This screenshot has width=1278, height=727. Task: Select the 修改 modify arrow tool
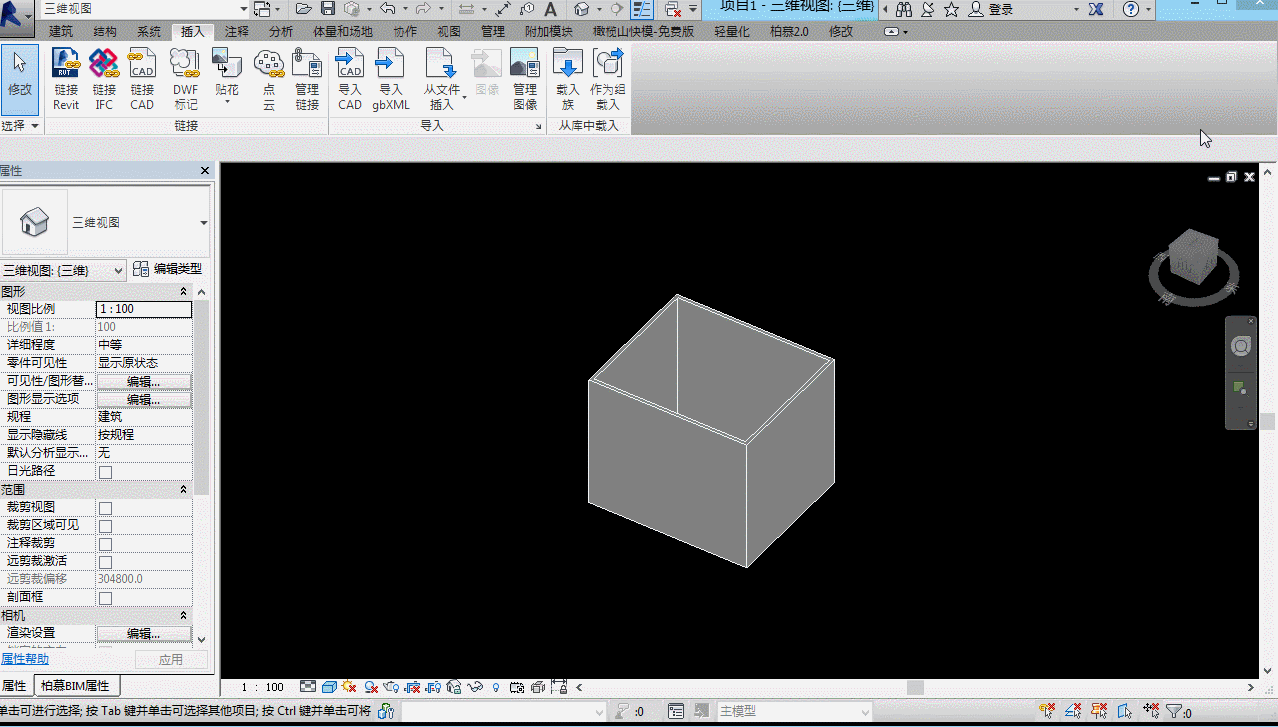pos(20,78)
